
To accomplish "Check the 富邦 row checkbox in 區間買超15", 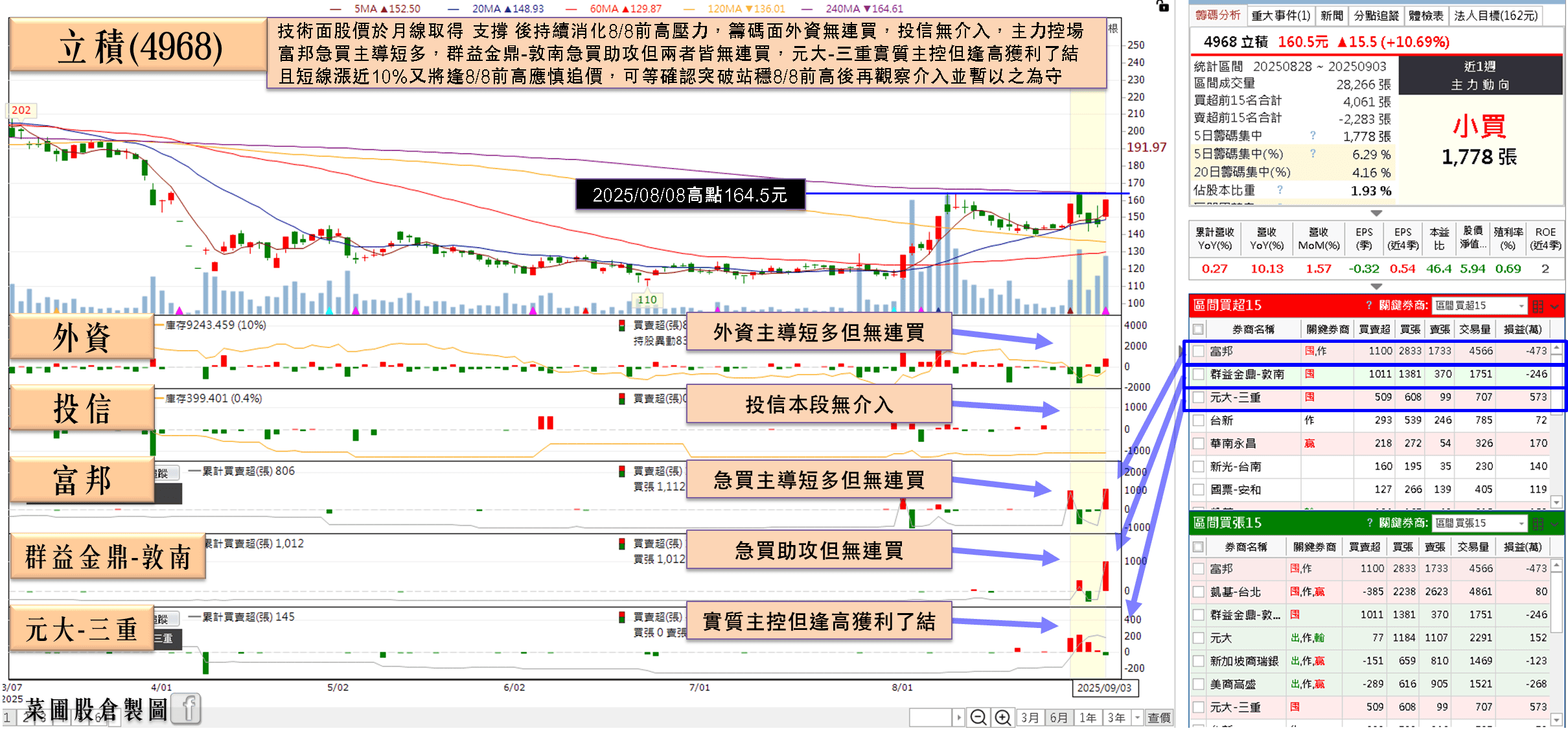I will (x=1199, y=351).
